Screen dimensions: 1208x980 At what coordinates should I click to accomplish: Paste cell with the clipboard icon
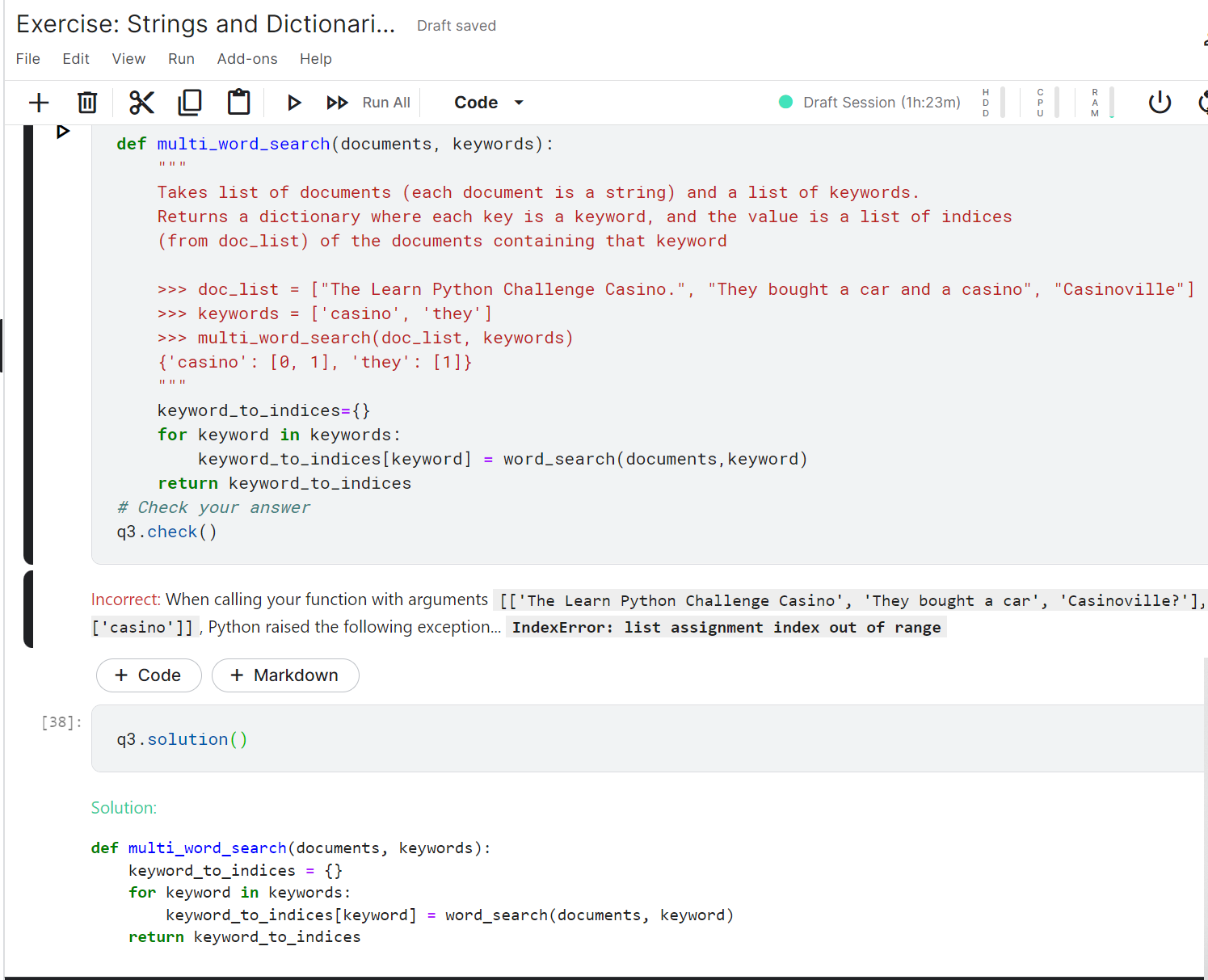(x=238, y=103)
